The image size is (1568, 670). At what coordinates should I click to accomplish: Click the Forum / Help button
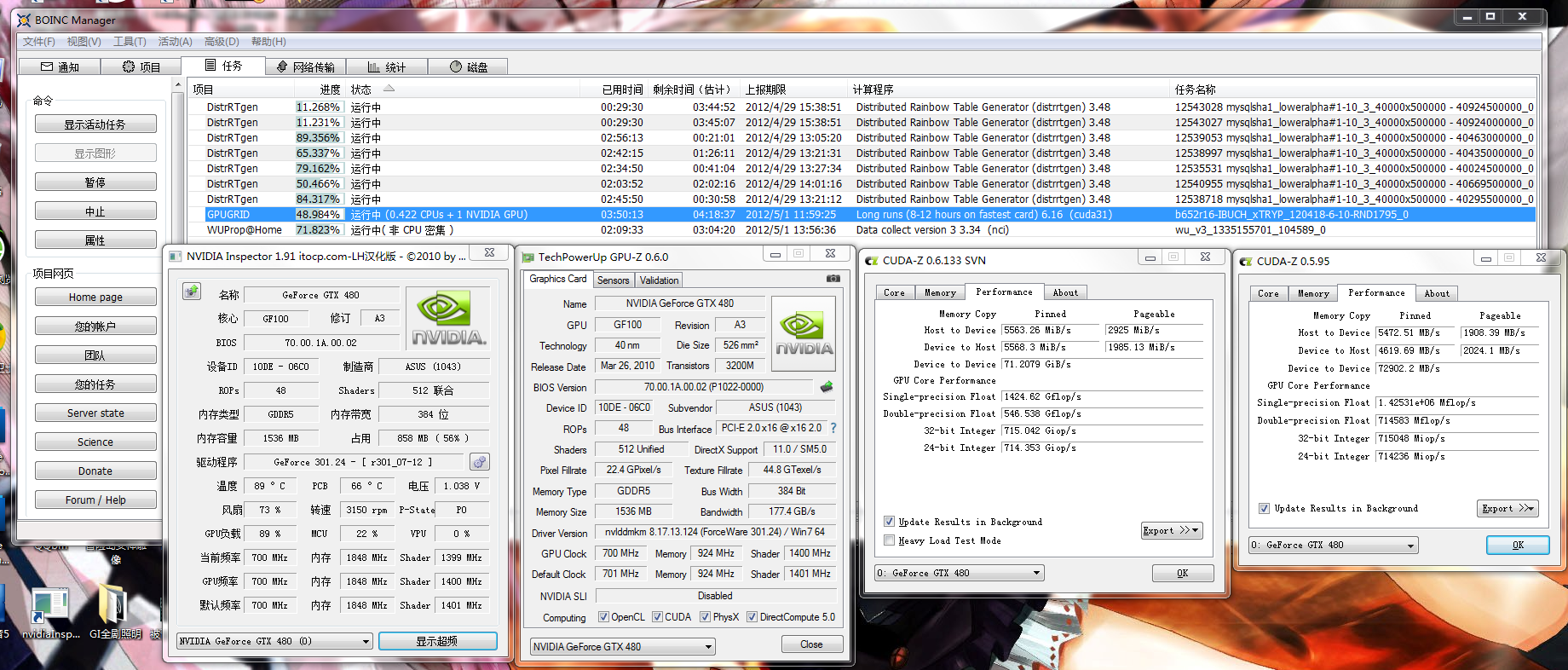point(95,500)
